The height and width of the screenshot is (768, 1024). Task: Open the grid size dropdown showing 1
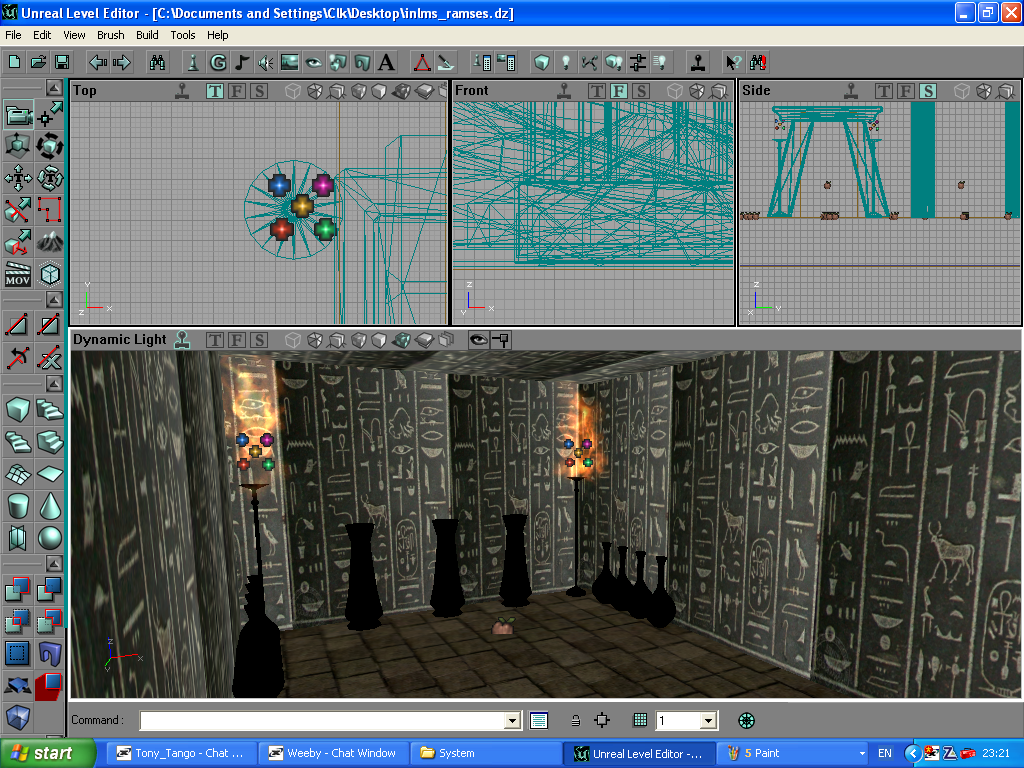(x=708, y=720)
